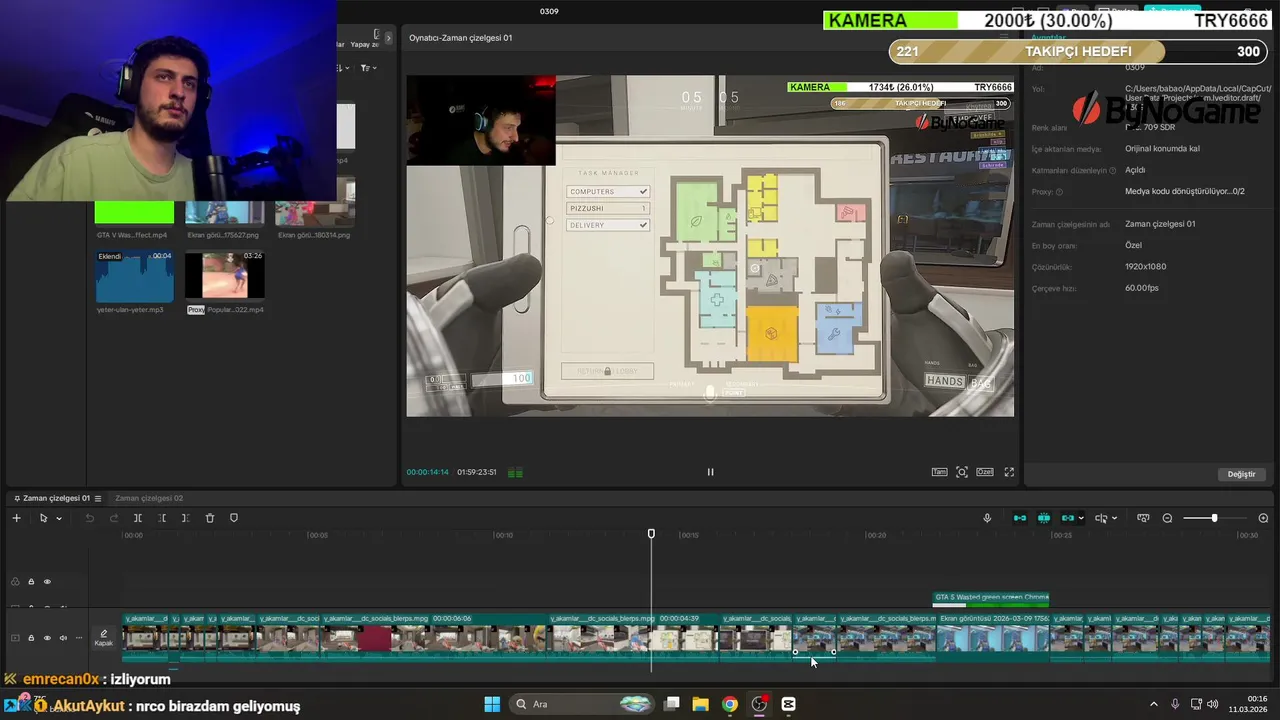1280x720 pixels.
Task: Choose the selection pointer tool
Action: [43, 518]
